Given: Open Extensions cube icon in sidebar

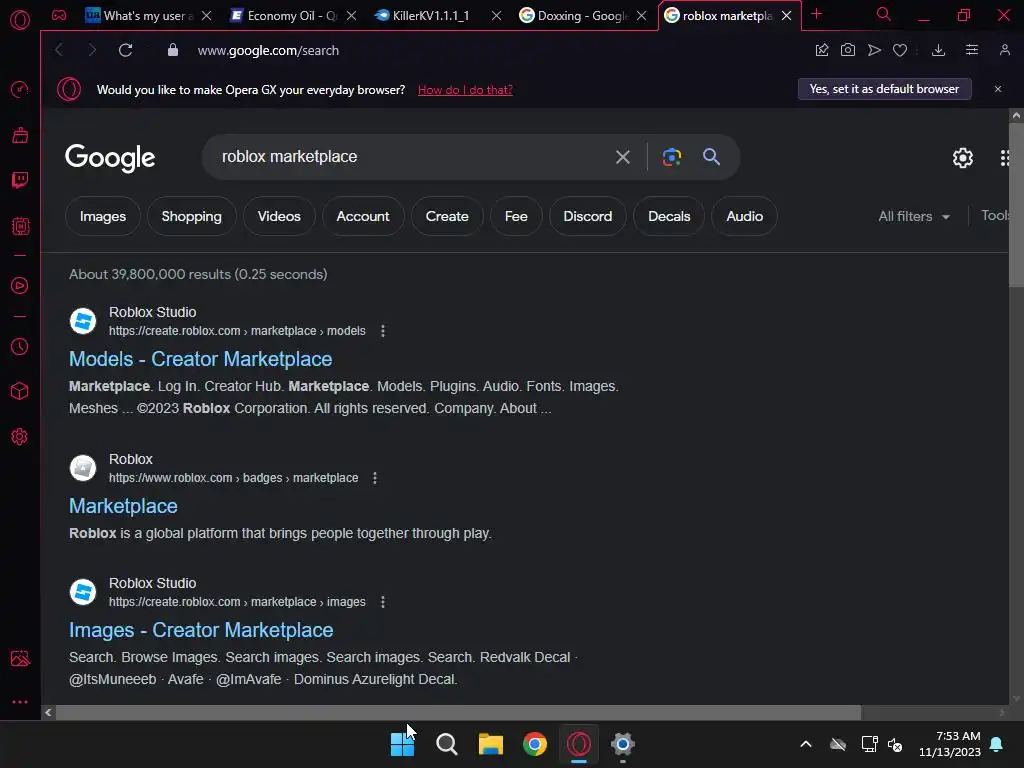Looking at the screenshot, I should (x=20, y=391).
